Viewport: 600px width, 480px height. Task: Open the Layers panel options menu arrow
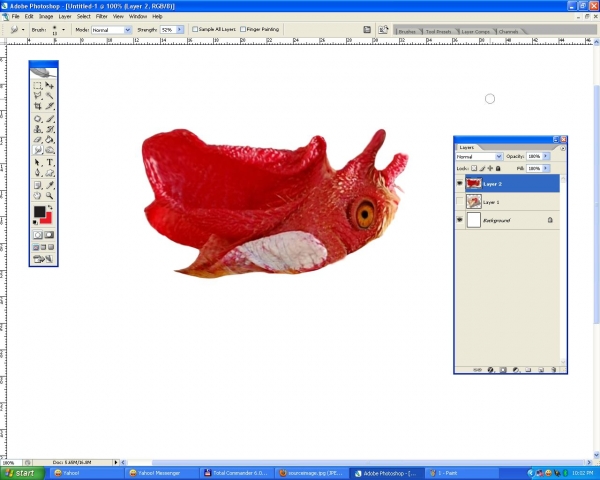(x=562, y=148)
